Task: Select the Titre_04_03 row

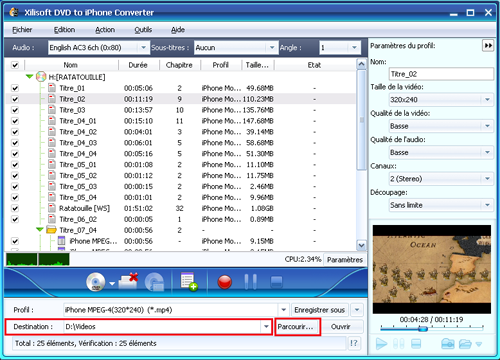Action: click(180, 143)
